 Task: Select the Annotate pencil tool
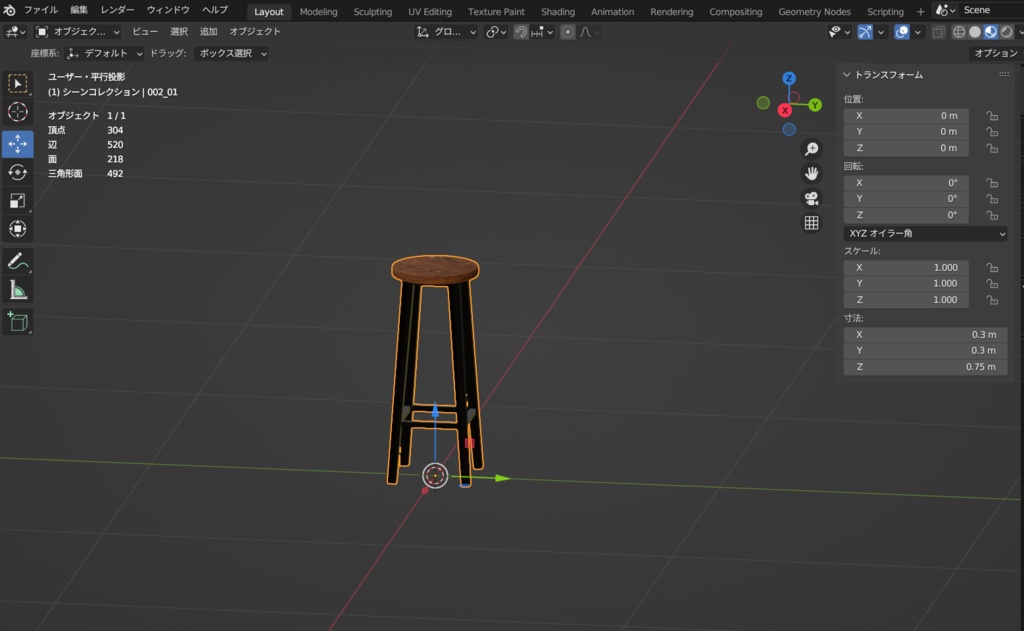pyautogui.click(x=18, y=261)
